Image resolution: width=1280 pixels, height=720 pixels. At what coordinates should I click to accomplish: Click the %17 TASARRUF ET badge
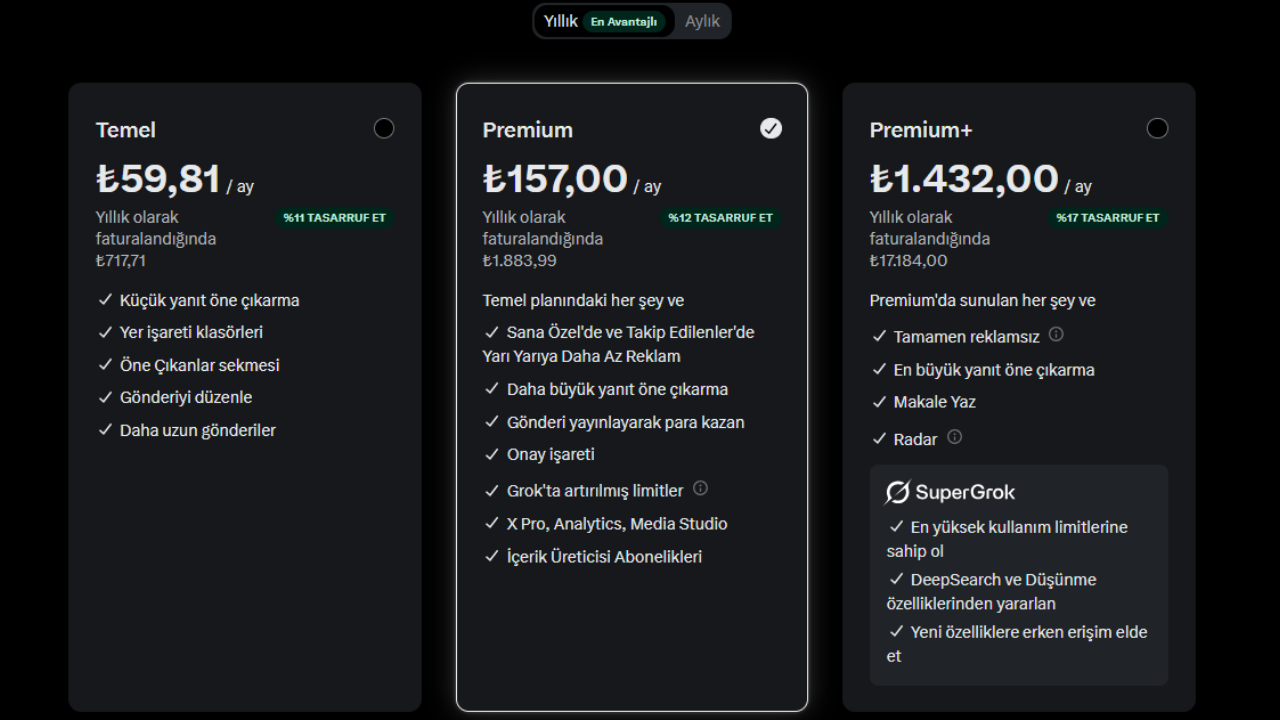coord(1108,218)
